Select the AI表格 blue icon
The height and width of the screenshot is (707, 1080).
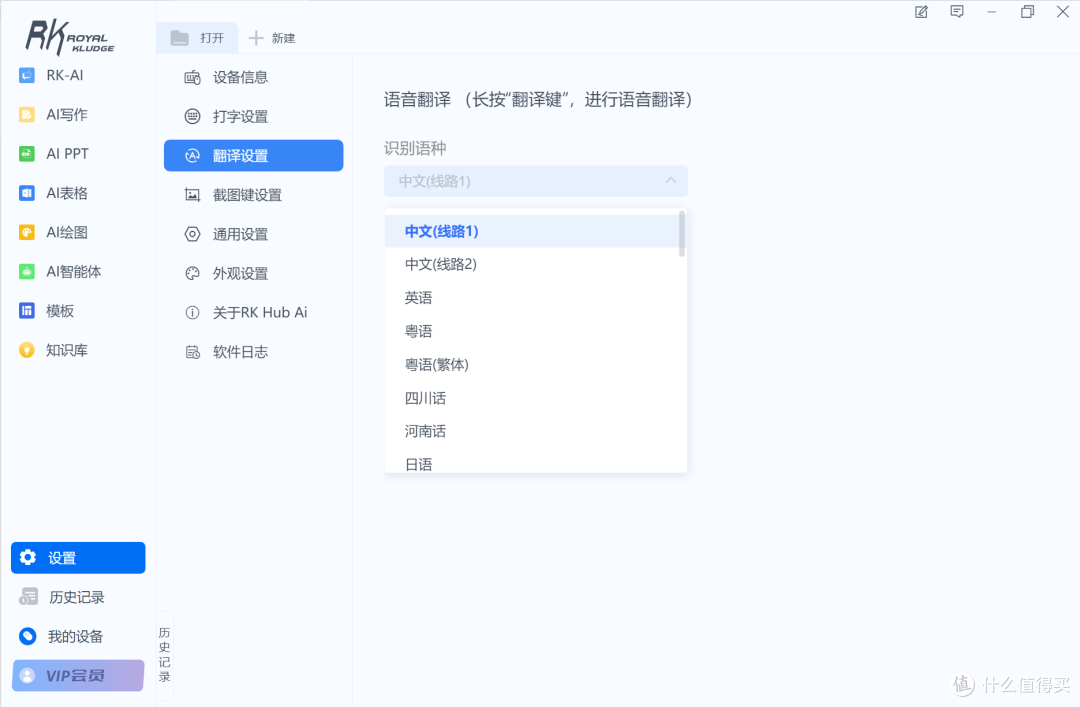point(26,193)
